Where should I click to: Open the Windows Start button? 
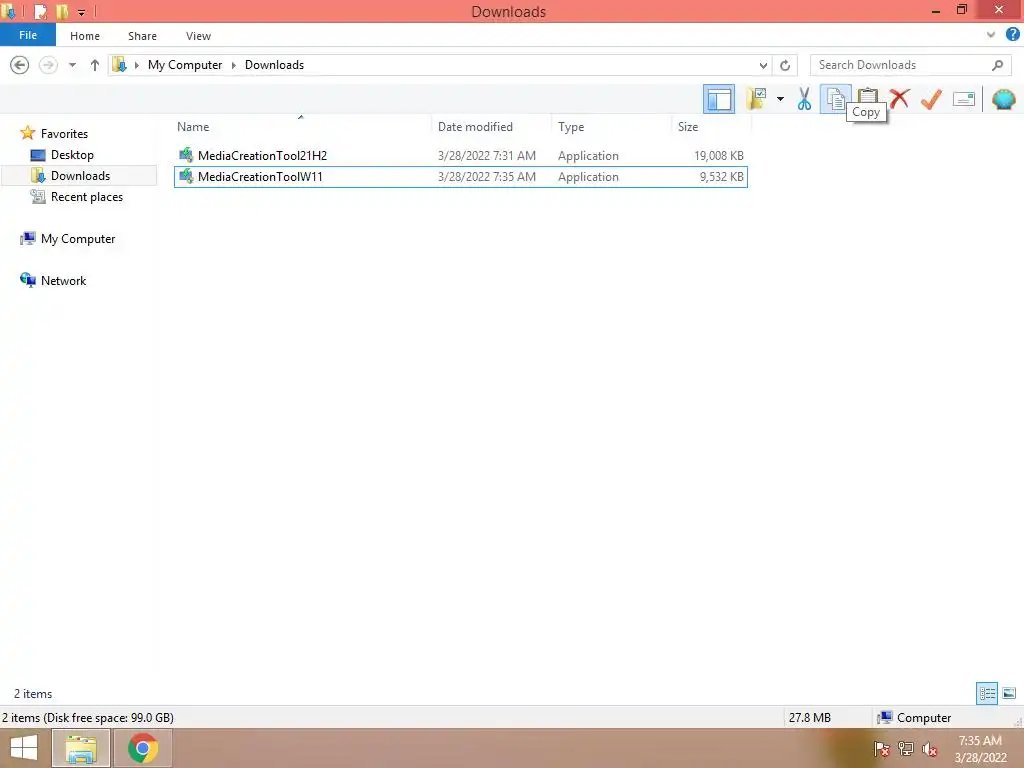pos(24,748)
